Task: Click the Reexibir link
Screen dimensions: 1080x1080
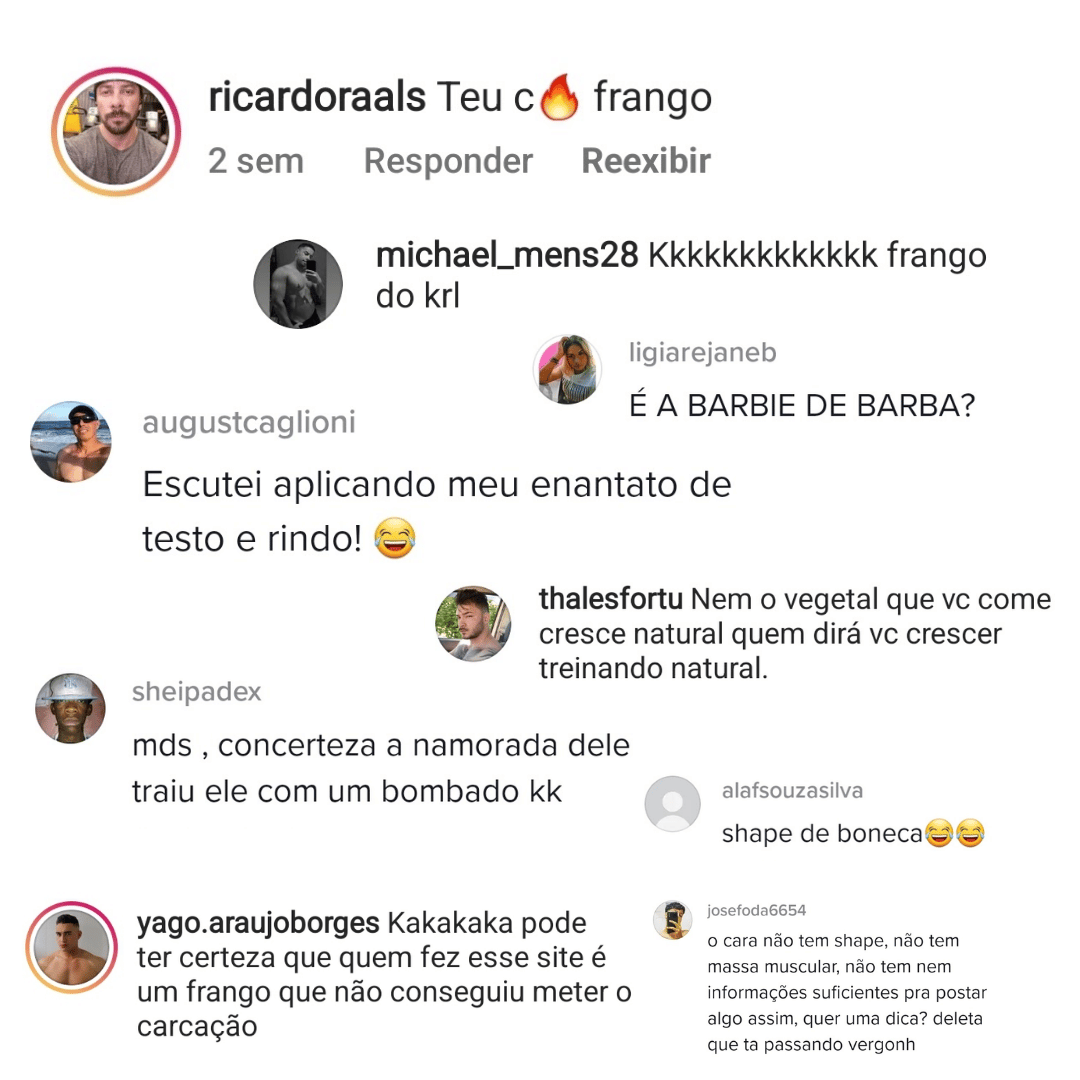Action: pos(645,161)
